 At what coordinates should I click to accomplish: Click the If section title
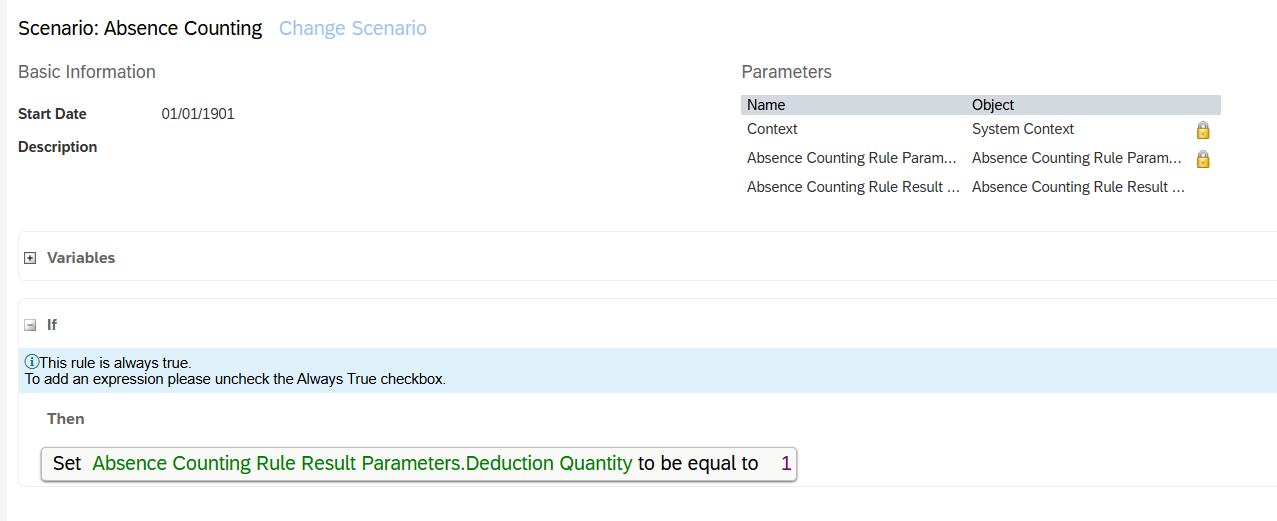pyautogui.click(x=52, y=325)
